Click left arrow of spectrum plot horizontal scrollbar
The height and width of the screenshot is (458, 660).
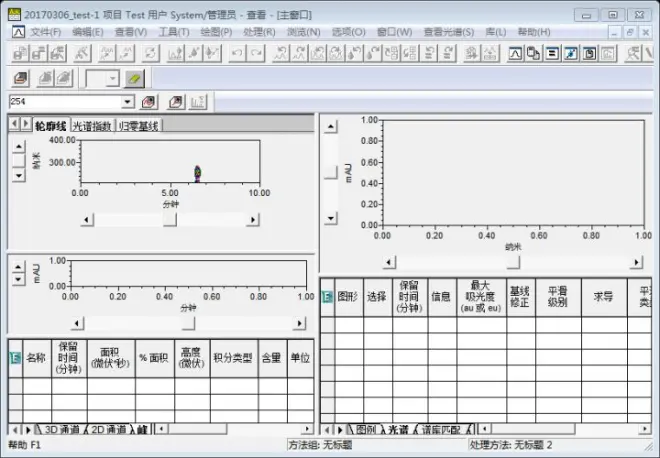click(x=389, y=262)
